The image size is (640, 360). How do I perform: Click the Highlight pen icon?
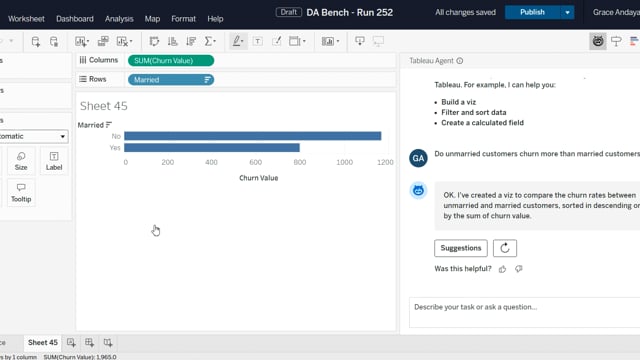[x=238, y=41]
